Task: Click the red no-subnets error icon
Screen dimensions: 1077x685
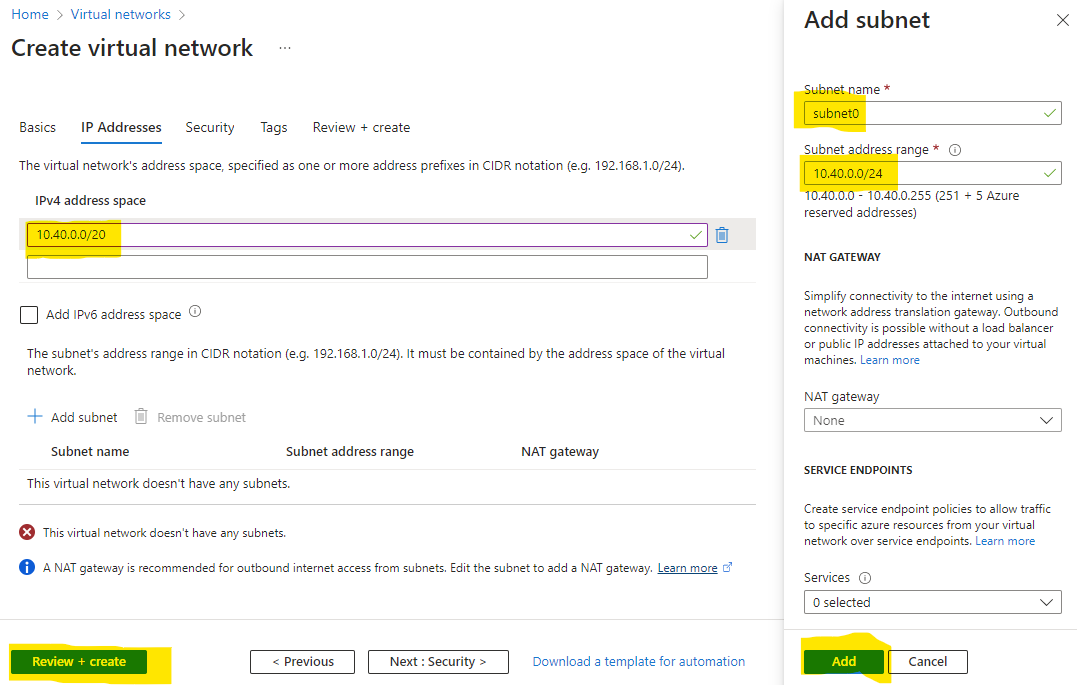Action: click(27, 532)
